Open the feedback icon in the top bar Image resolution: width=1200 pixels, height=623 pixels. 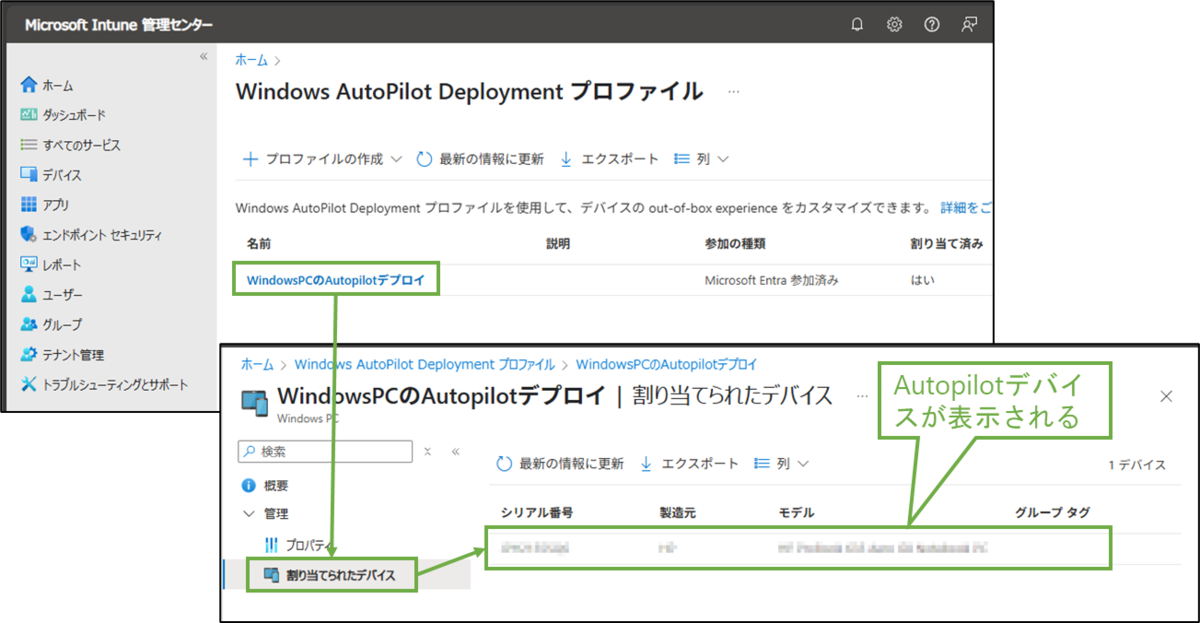[968, 24]
